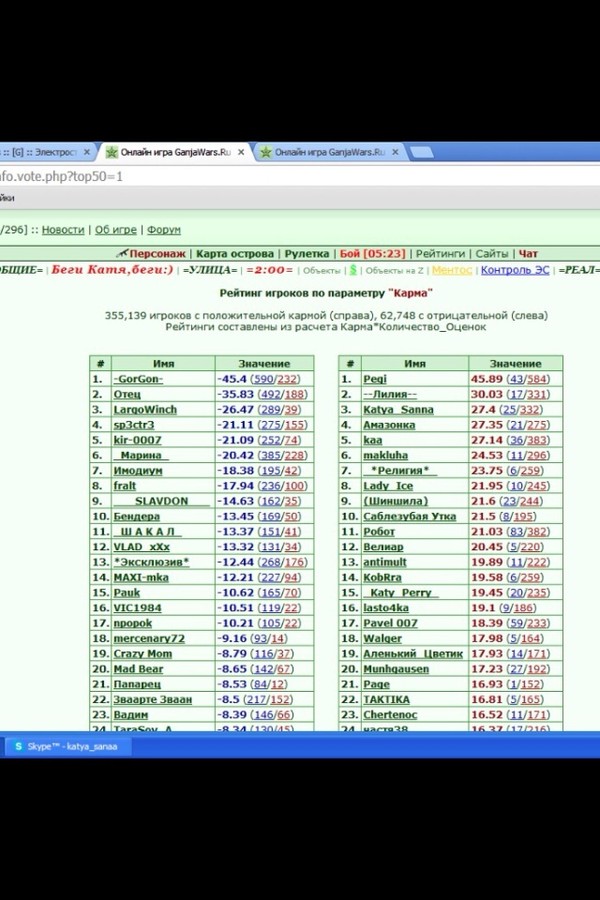The height and width of the screenshot is (900, 600).
Task: Open player kaa profile
Action: (373, 440)
